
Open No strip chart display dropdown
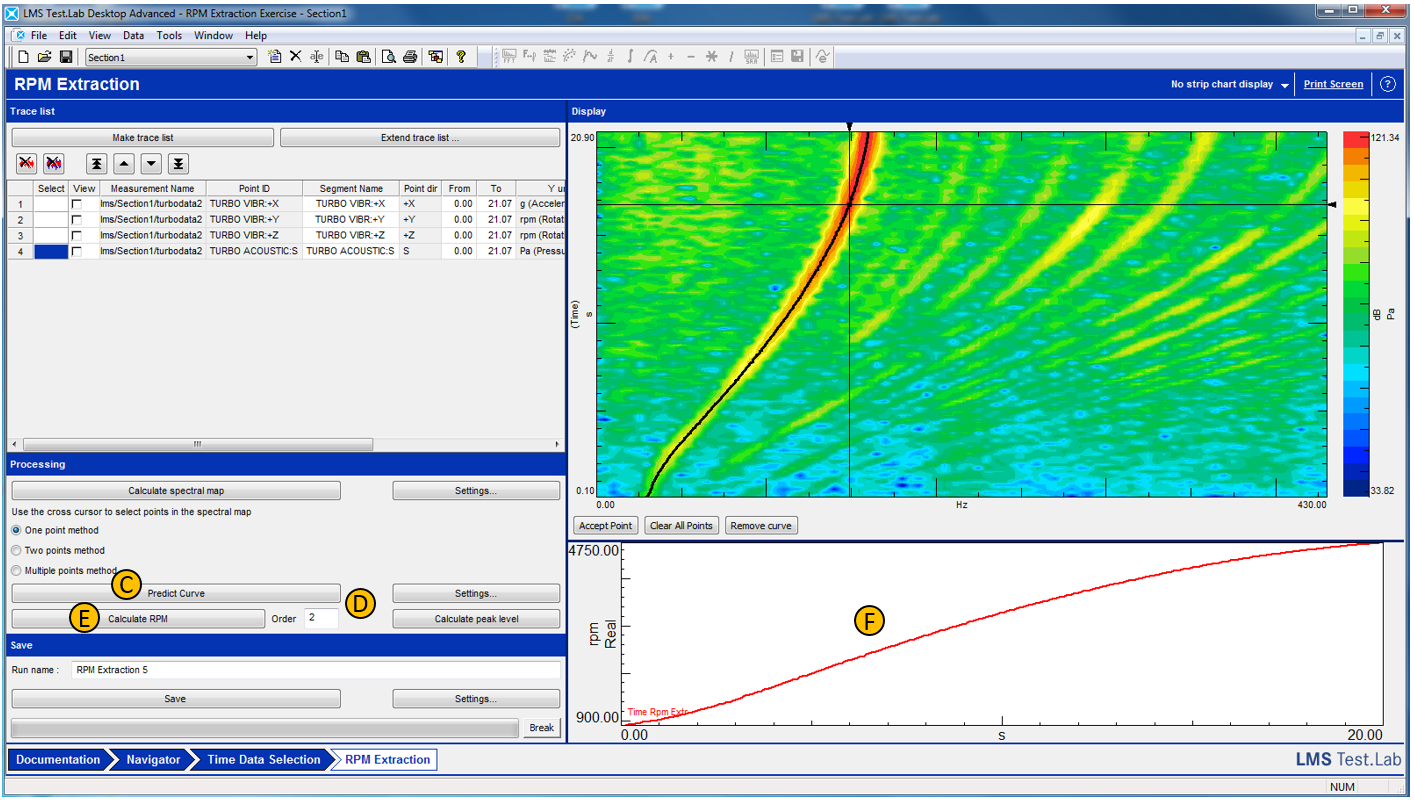pyautogui.click(x=1230, y=84)
